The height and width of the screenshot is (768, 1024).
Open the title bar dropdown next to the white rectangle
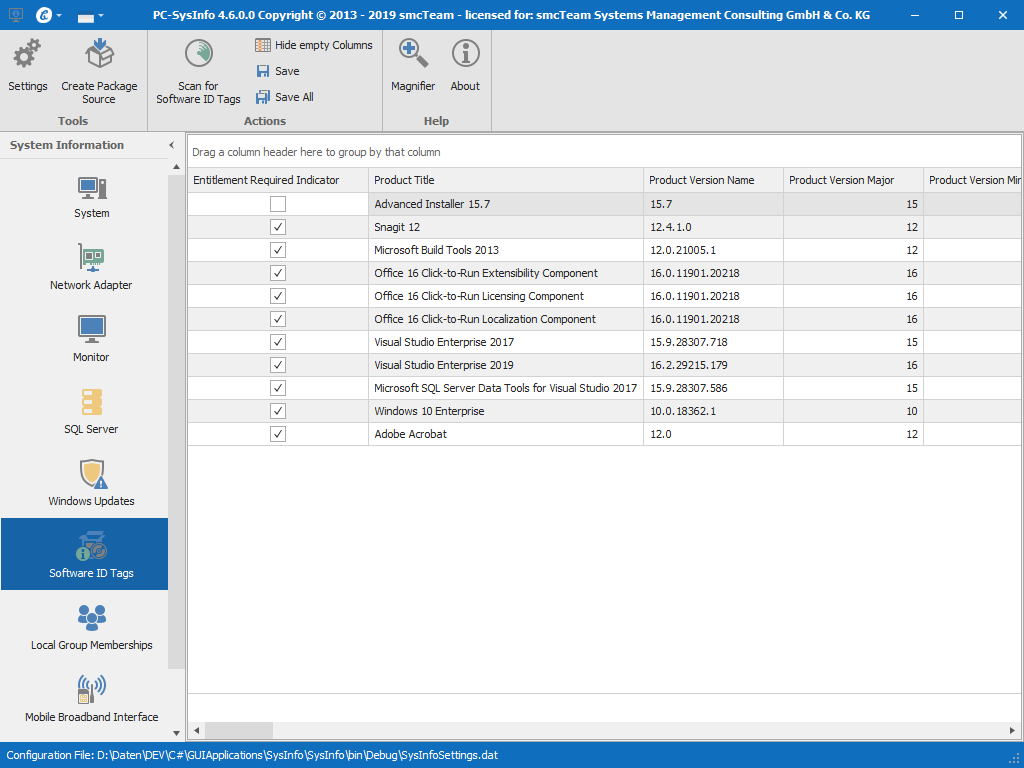coord(102,15)
